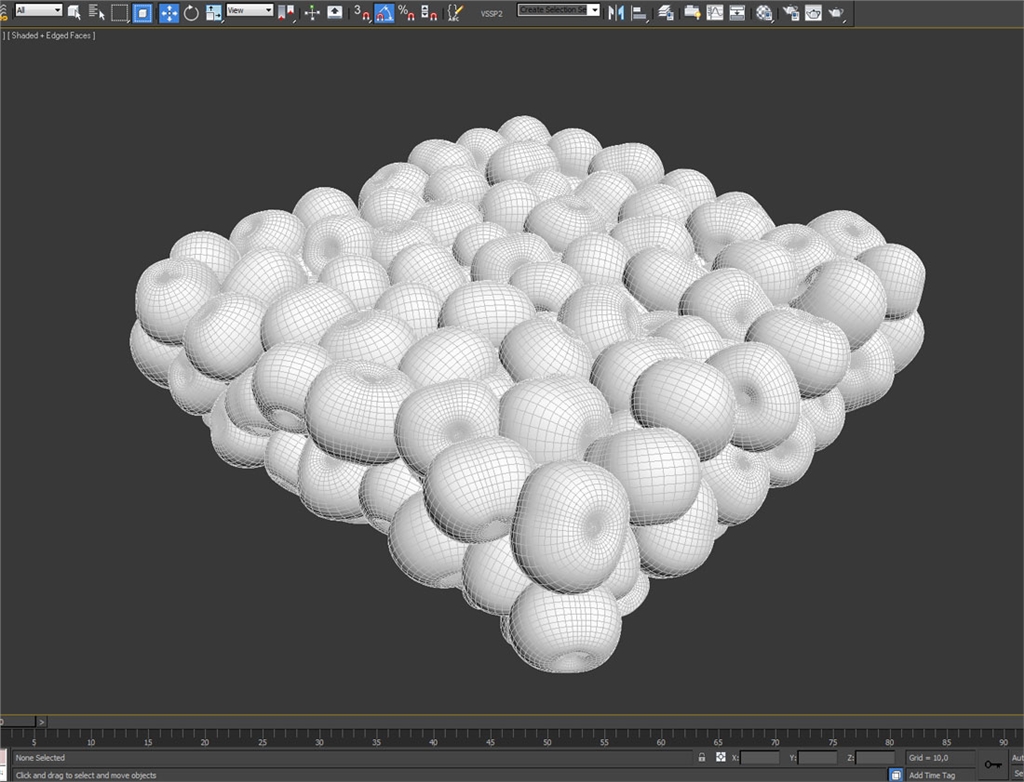Open the selection filter 'All' dropdown

tap(38, 10)
